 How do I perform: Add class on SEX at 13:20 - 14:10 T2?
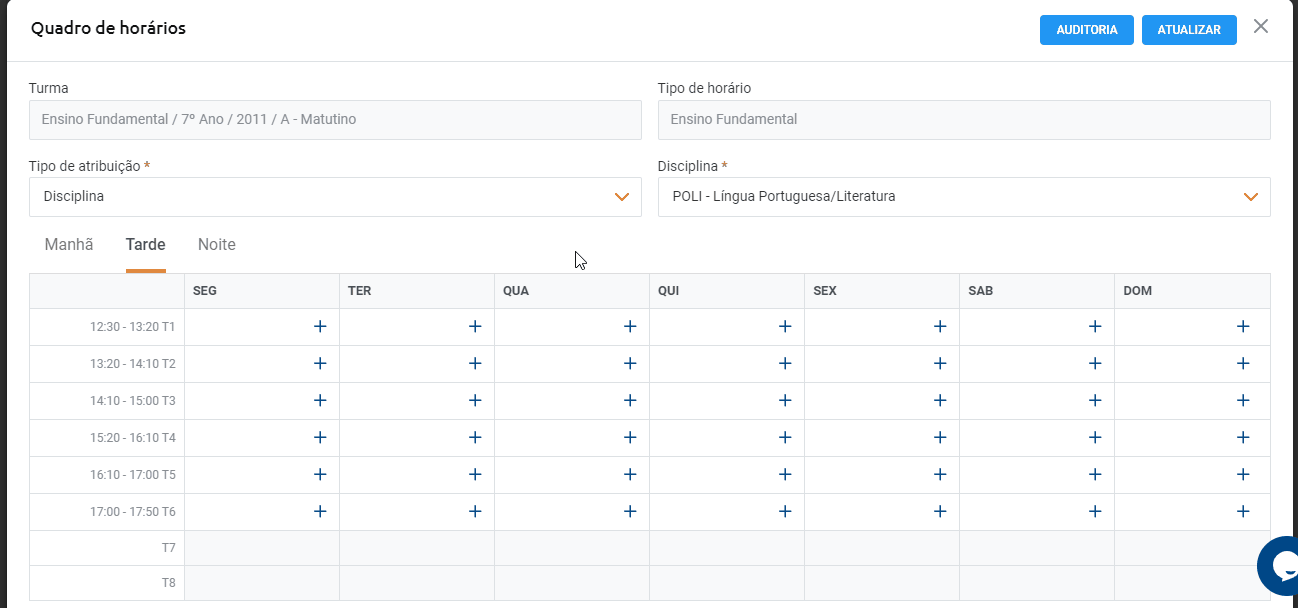tap(940, 363)
